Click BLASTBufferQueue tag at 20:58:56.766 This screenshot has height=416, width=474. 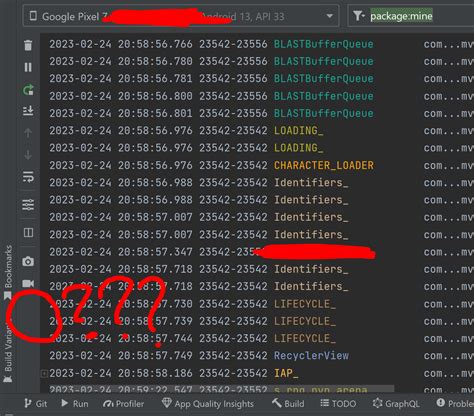(x=323, y=44)
